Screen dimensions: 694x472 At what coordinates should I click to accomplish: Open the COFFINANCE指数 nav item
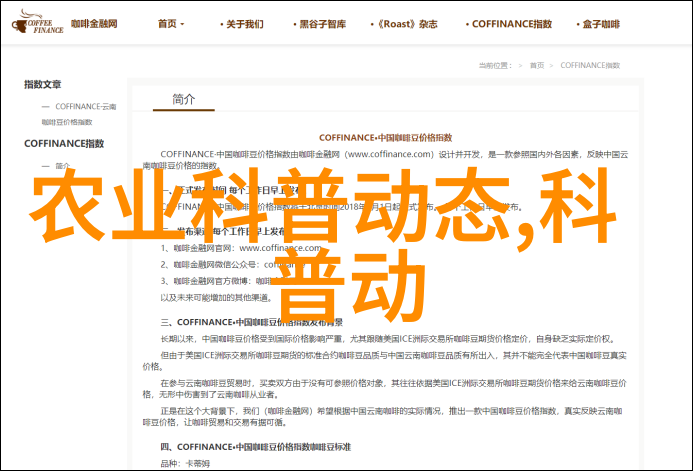tap(509, 24)
